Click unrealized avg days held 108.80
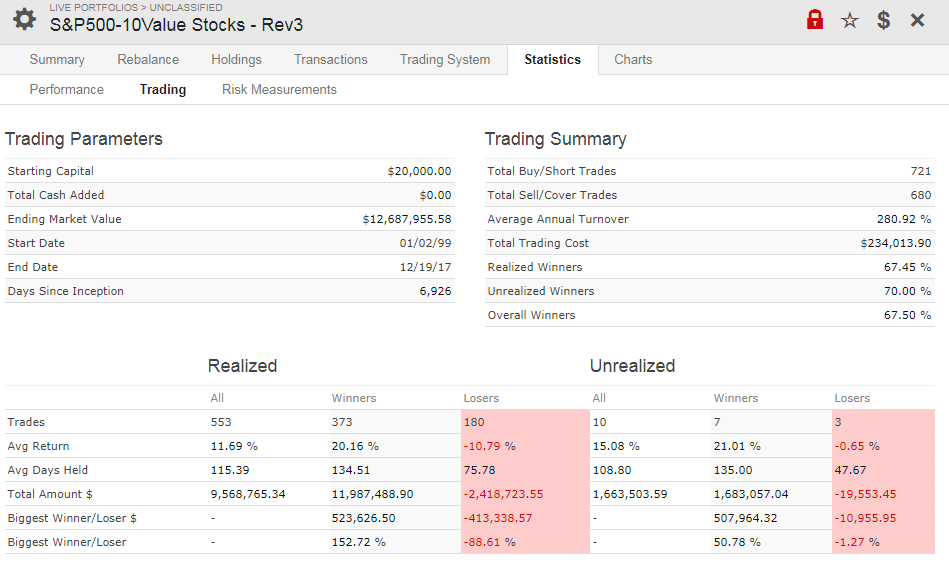 612,470
